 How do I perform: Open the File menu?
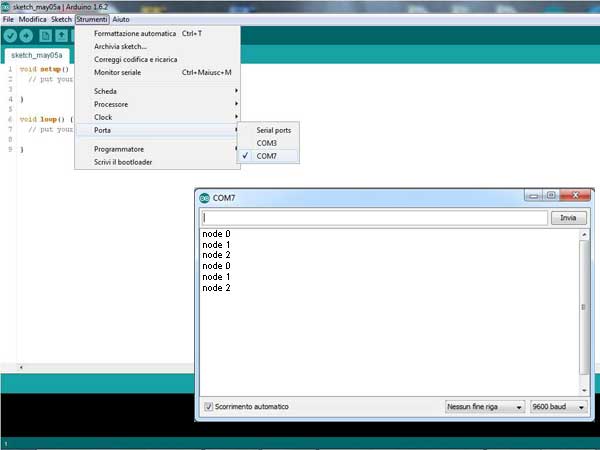click(x=8, y=19)
